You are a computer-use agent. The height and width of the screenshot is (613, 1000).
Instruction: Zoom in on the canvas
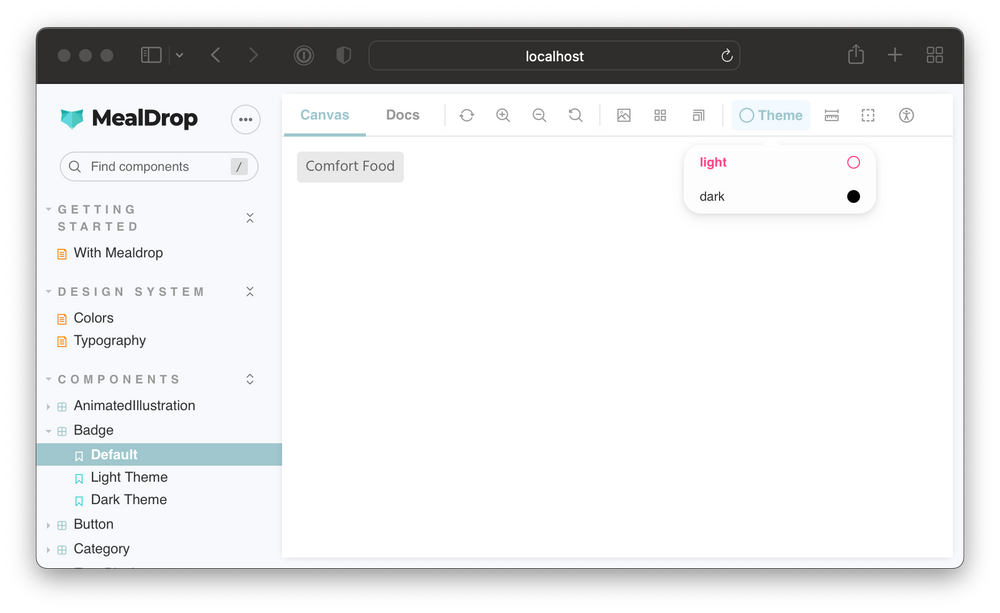503,115
